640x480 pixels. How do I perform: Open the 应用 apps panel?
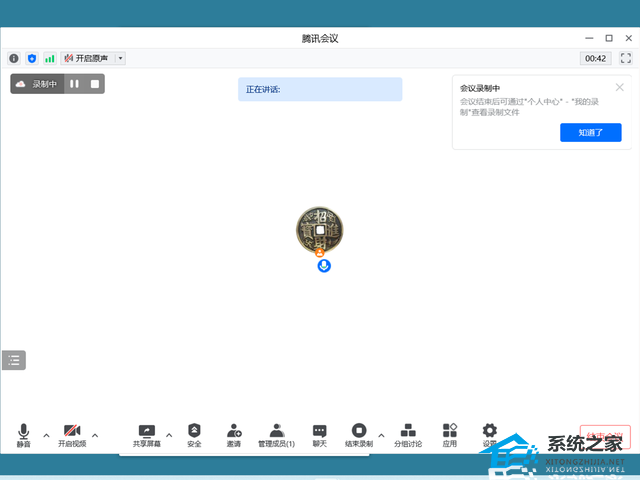(450, 435)
